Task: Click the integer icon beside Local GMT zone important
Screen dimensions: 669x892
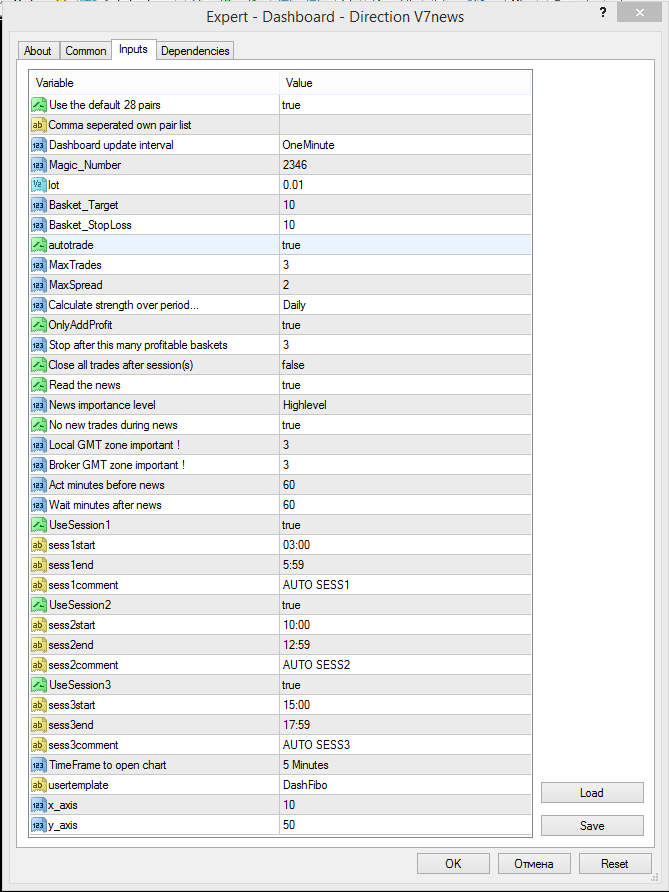Action: [x=39, y=445]
